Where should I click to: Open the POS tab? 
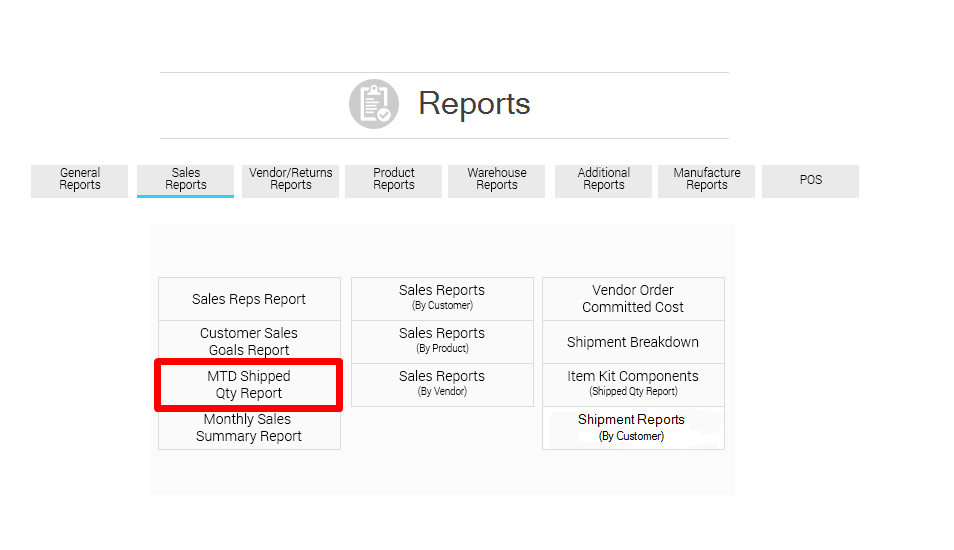coord(811,180)
